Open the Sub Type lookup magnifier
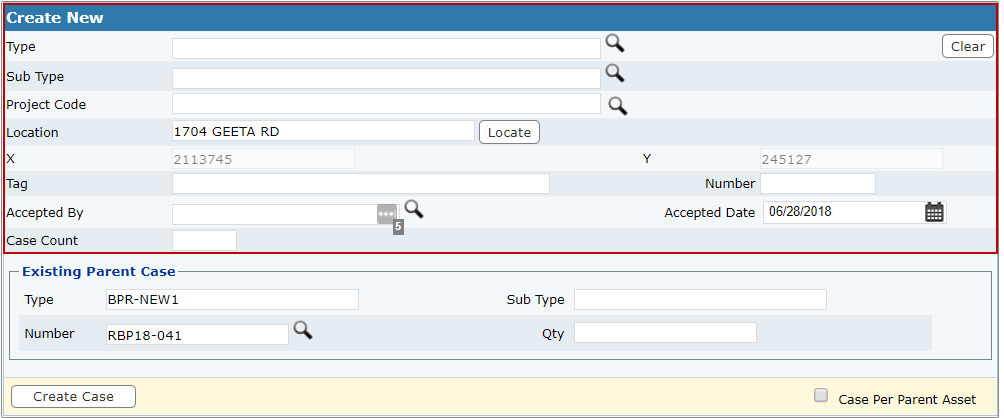1004x418 pixels. 615,73
